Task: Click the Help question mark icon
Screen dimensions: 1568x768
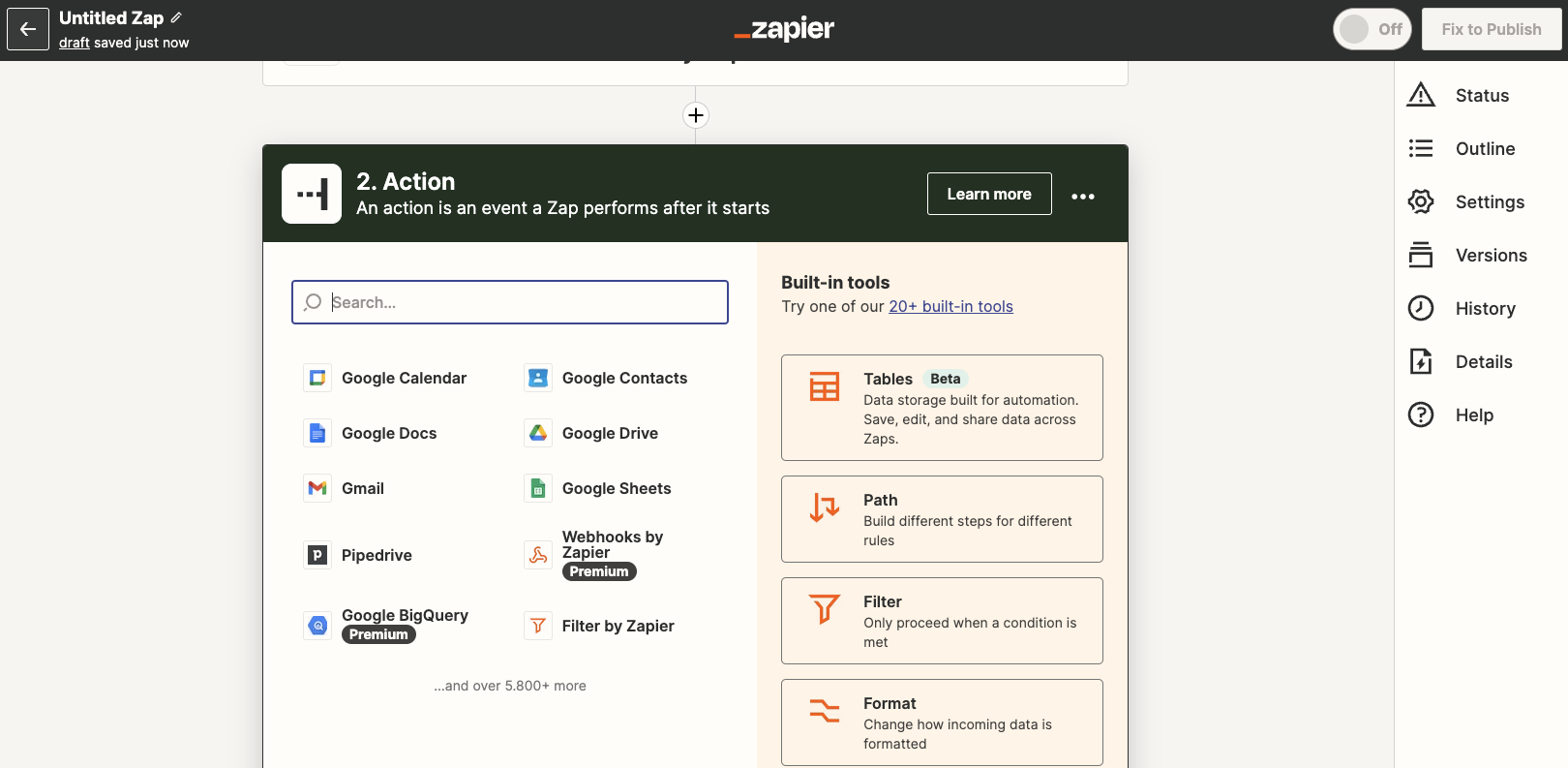Action: (x=1421, y=415)
